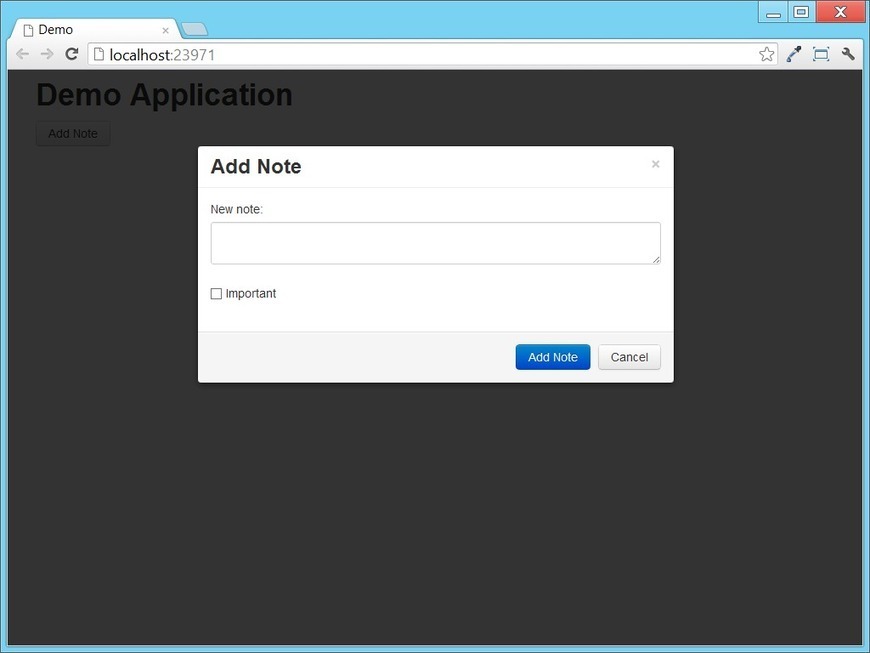Click the blue Add Note button
The width and height of the screenshot is (870, 653).
553,357
